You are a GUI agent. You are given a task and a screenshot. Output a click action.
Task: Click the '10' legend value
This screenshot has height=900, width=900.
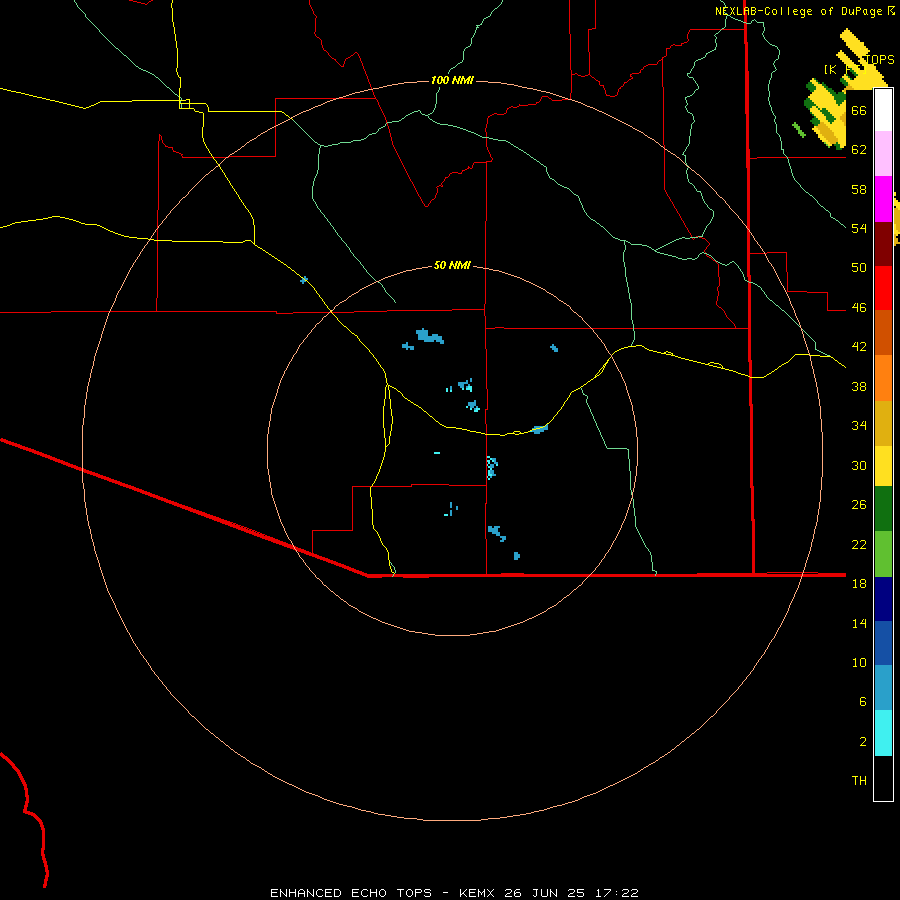coord(859,662)
